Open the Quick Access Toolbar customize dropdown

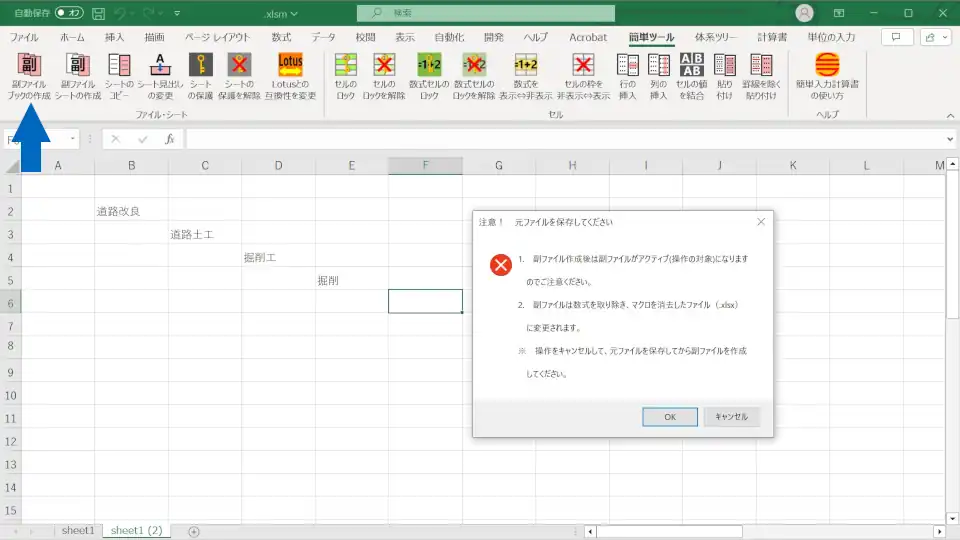[x=177, y=14]
